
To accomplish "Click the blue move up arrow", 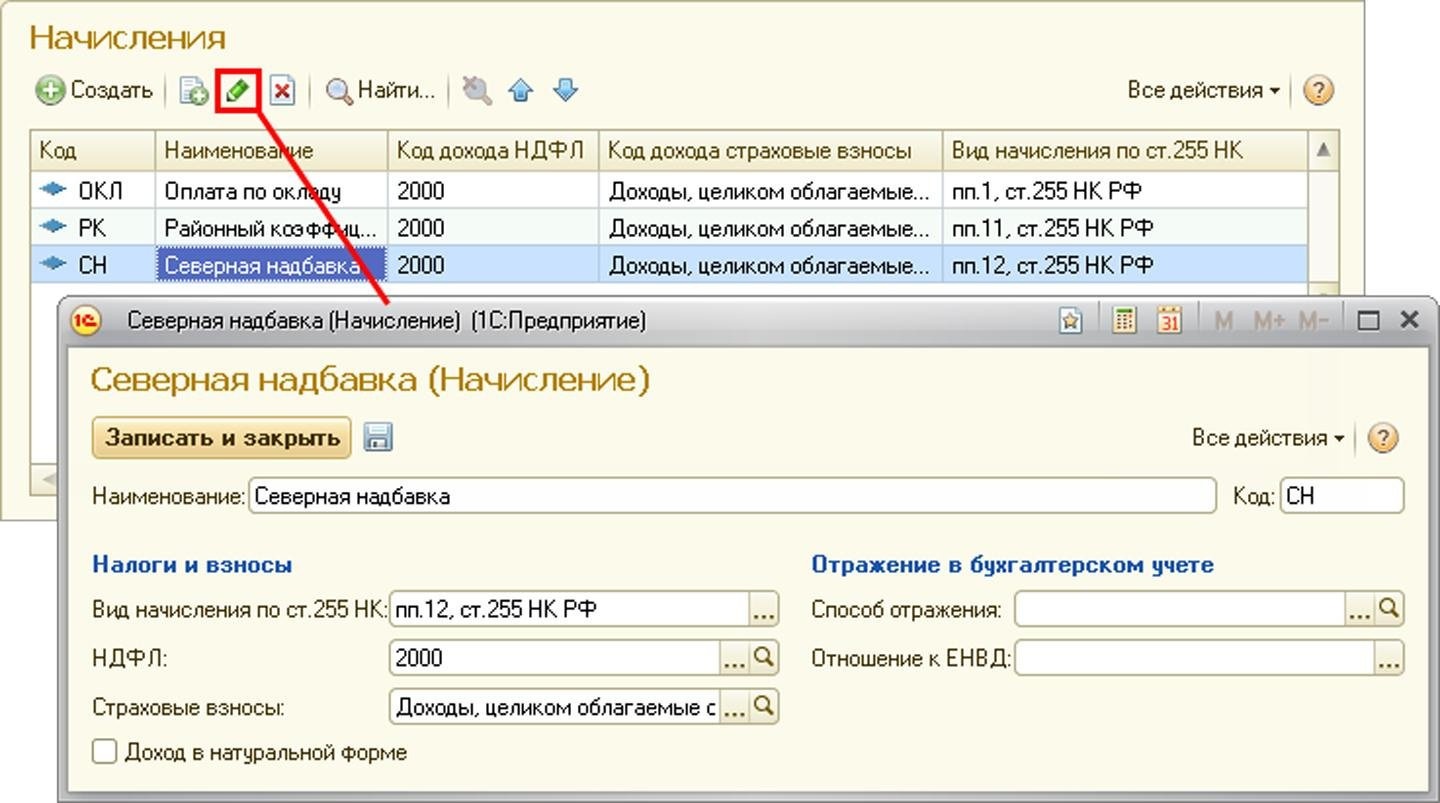I will [x=520, y=91].
